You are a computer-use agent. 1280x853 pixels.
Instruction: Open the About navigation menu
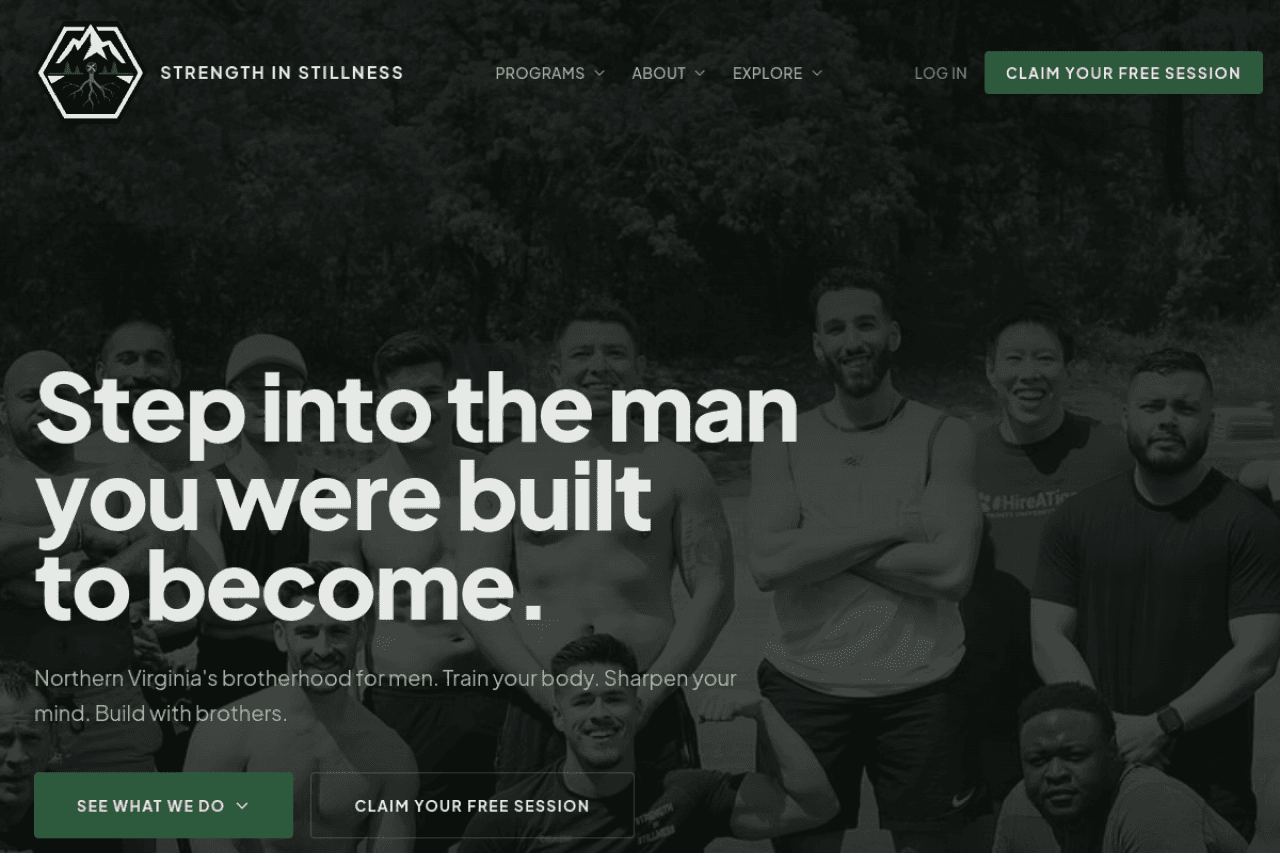[x=668, y=73]
